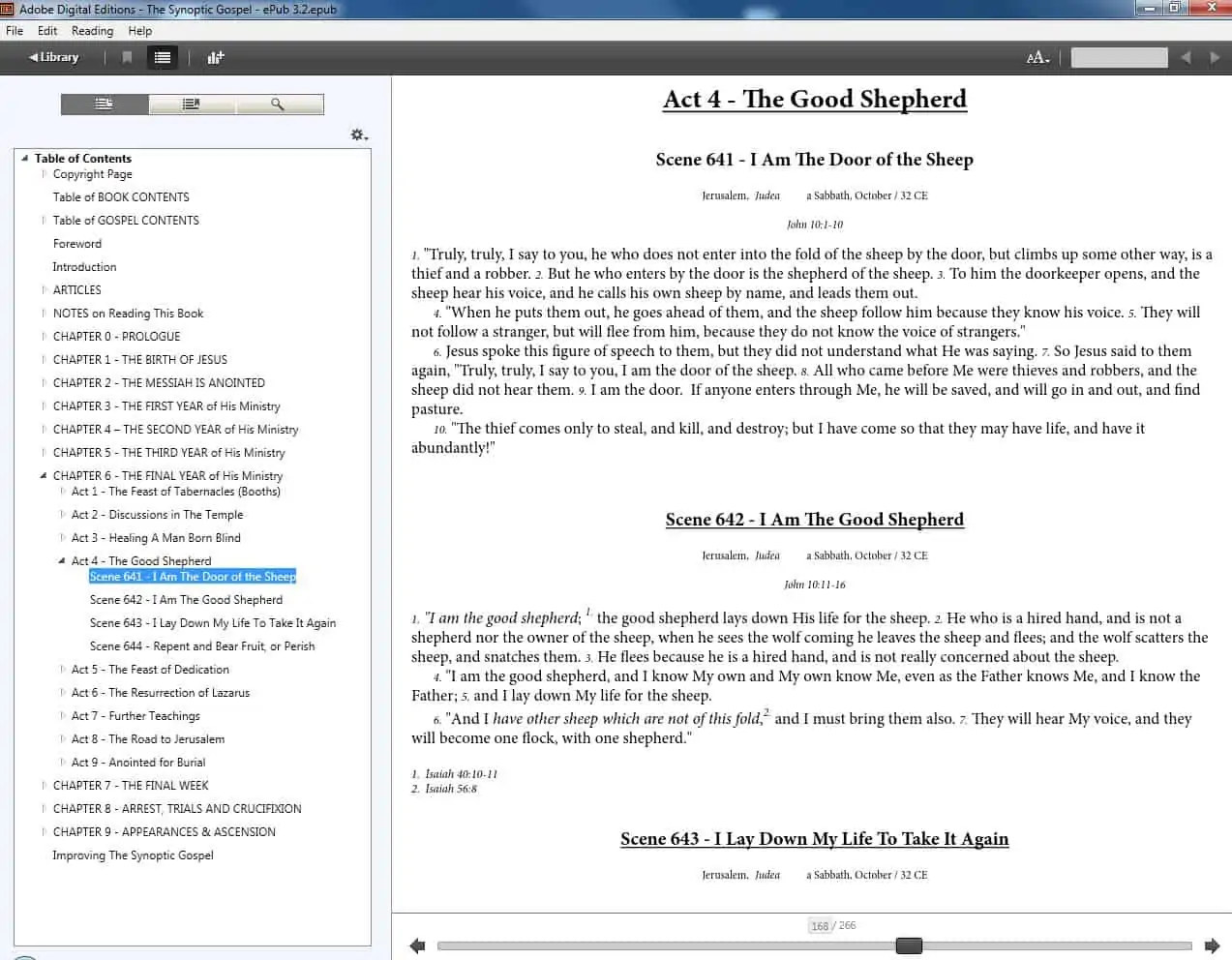Open the panel options gear menu
Viewport: 1232px width, 960px height.
359,135
